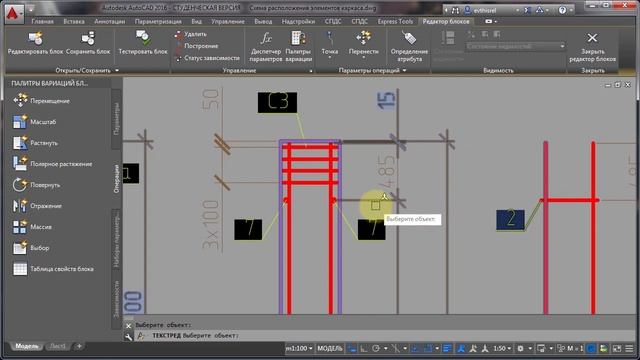Select the Редактор блоков ribbon tab

[x=446, y=21]
